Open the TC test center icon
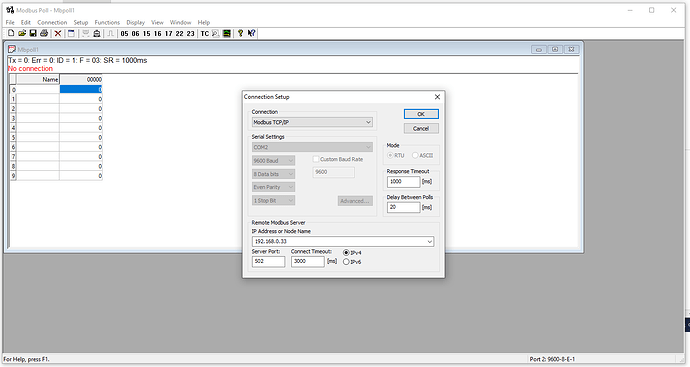This screenshot has width=690, height=367. [x=205, y=33]
